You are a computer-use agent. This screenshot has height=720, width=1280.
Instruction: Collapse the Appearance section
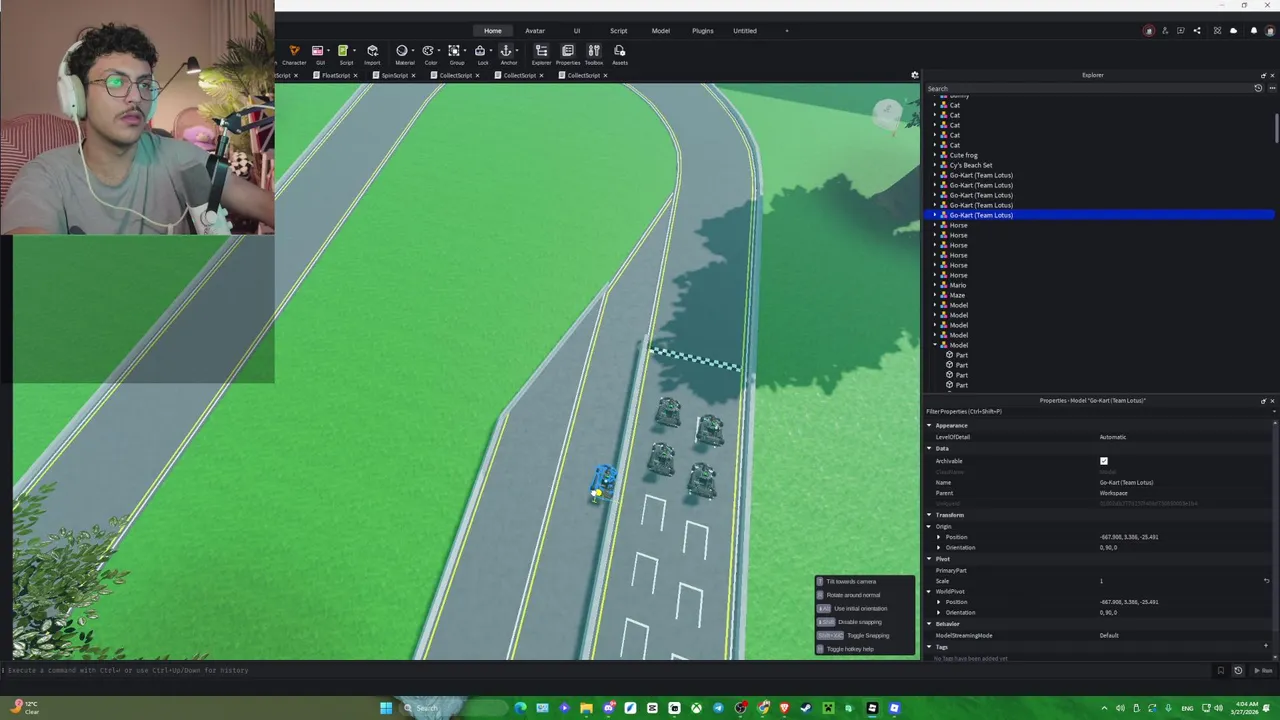(x=929, y=425)
